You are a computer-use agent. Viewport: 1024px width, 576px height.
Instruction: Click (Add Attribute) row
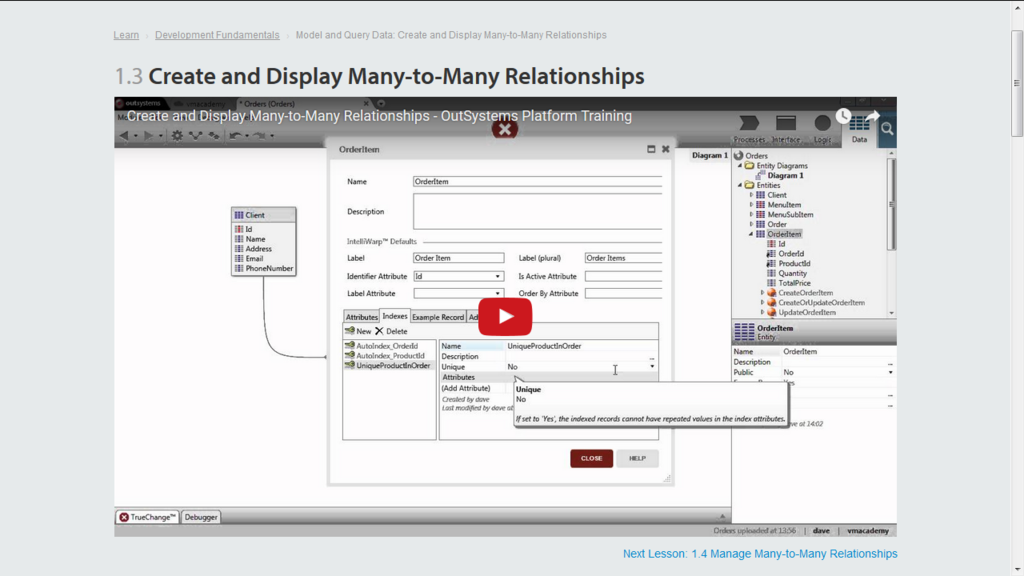pos(466,388)
